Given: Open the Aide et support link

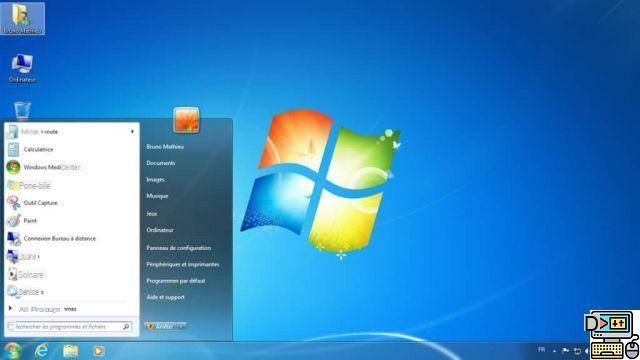Looking at the screenshot, I should pyautogui.click(x=165, y=297).
